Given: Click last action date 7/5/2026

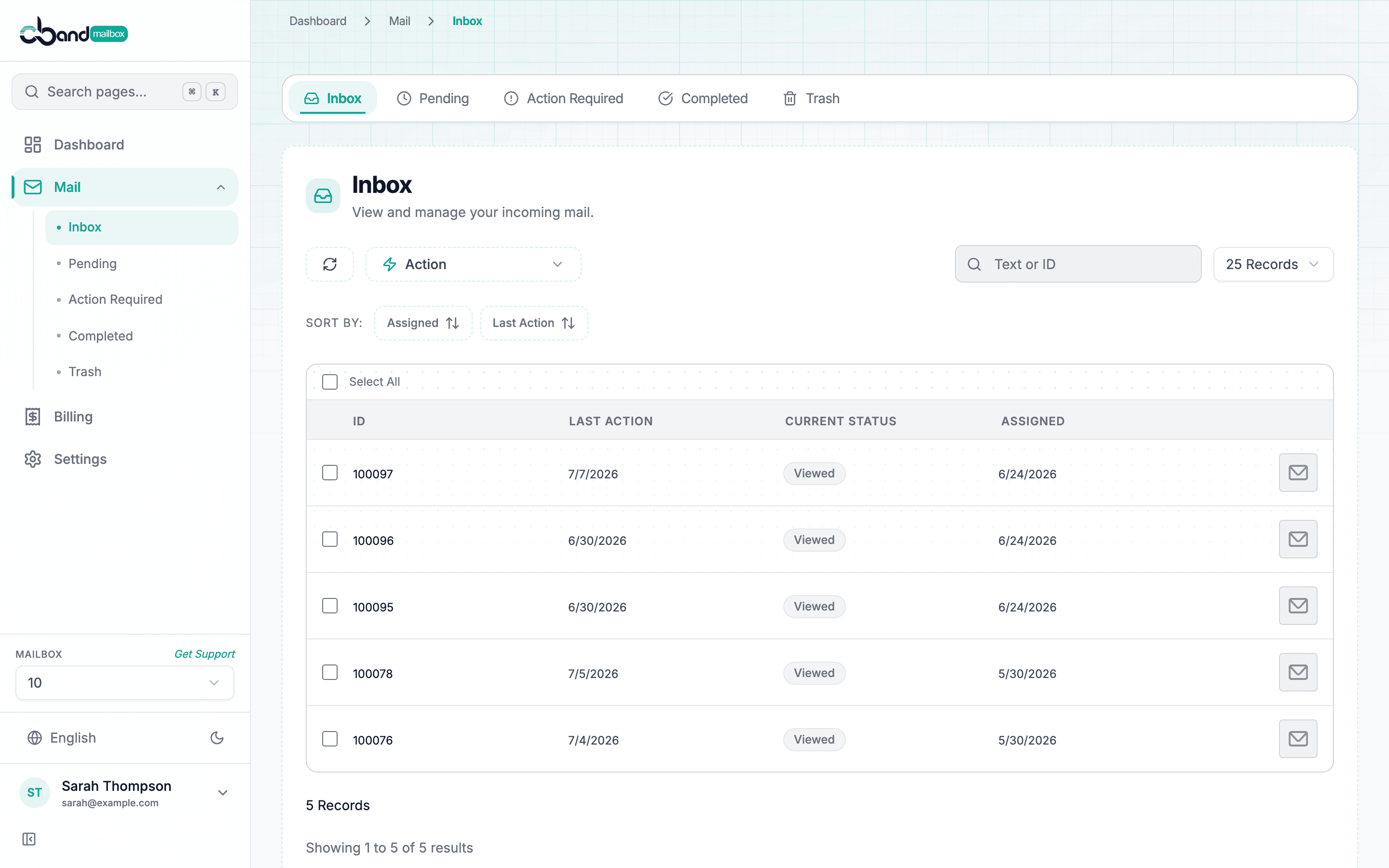Looking at the screenshot, I should (593, 674).
